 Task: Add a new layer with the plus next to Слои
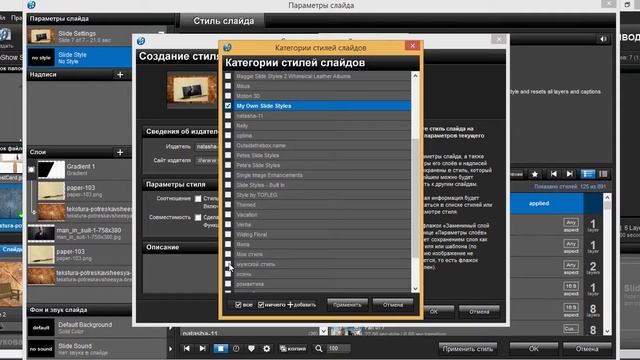click(120, 152)
